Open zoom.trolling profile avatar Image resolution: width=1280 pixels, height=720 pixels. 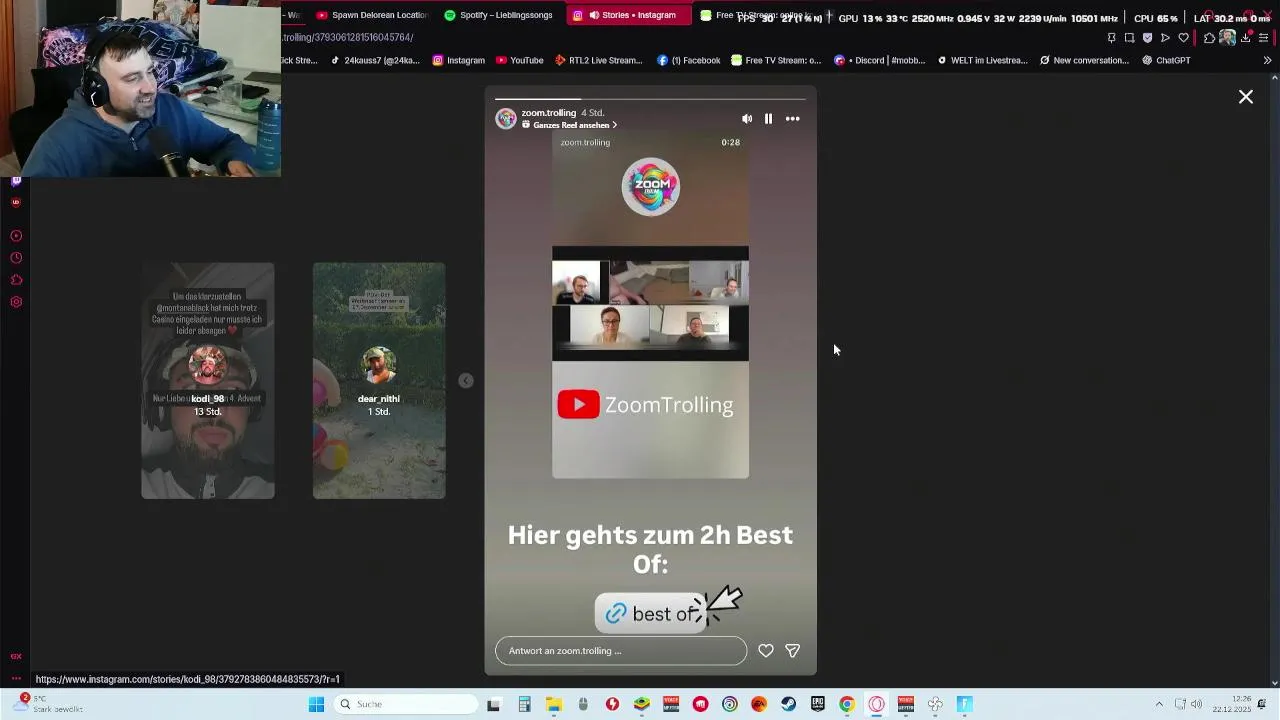[506, 119]
